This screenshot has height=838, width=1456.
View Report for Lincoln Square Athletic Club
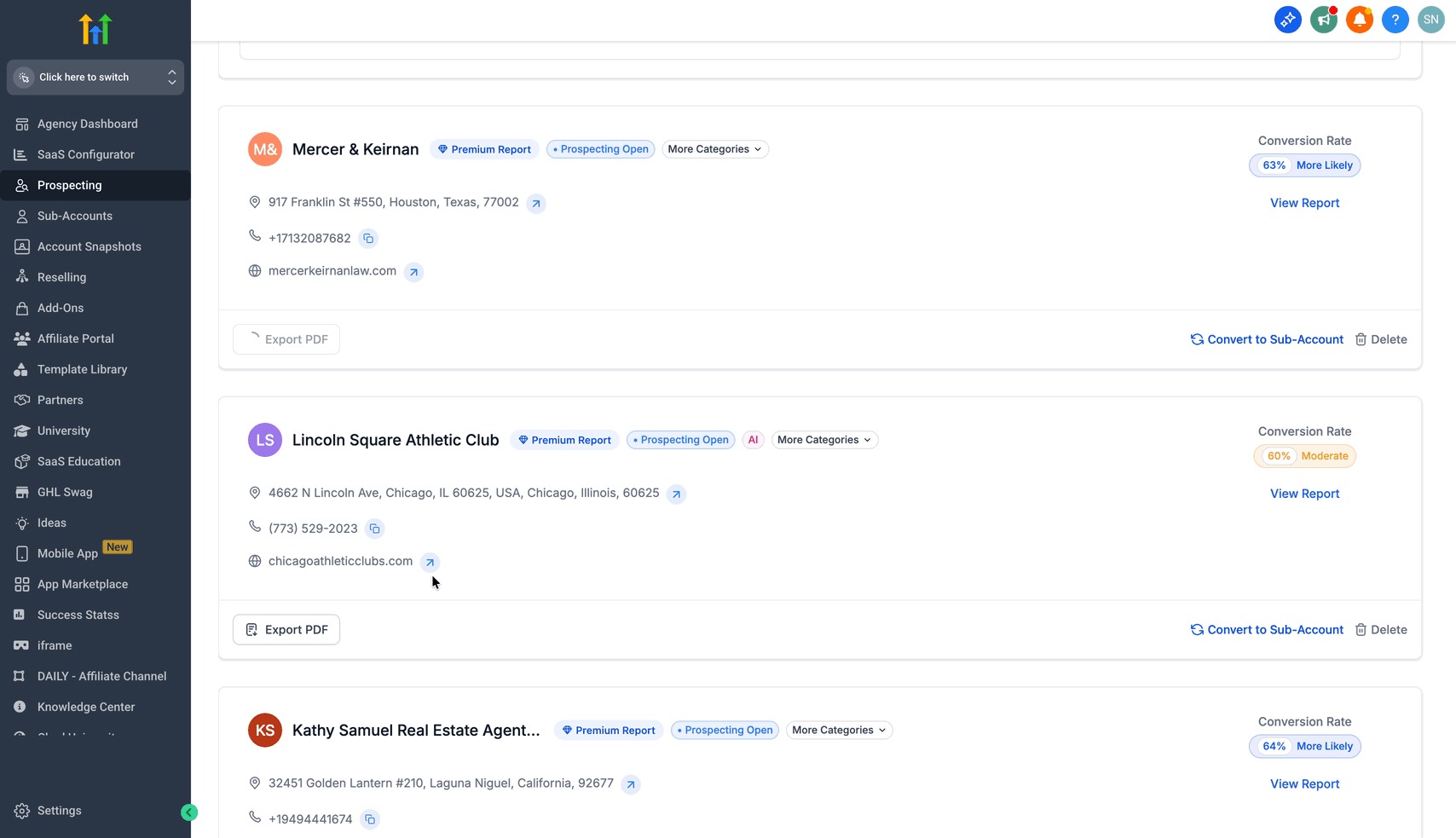pyautogui.click(x=1304, y=494)
